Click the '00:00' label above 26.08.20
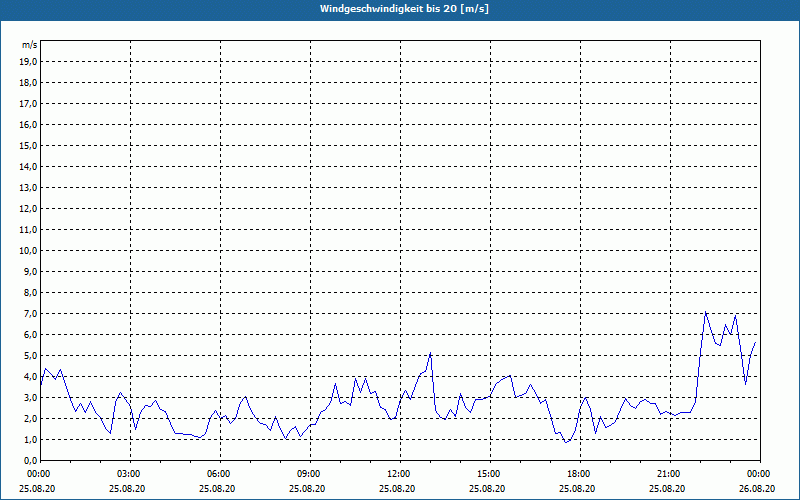Viewport: 800px width, 500px height. pos(758,474)
